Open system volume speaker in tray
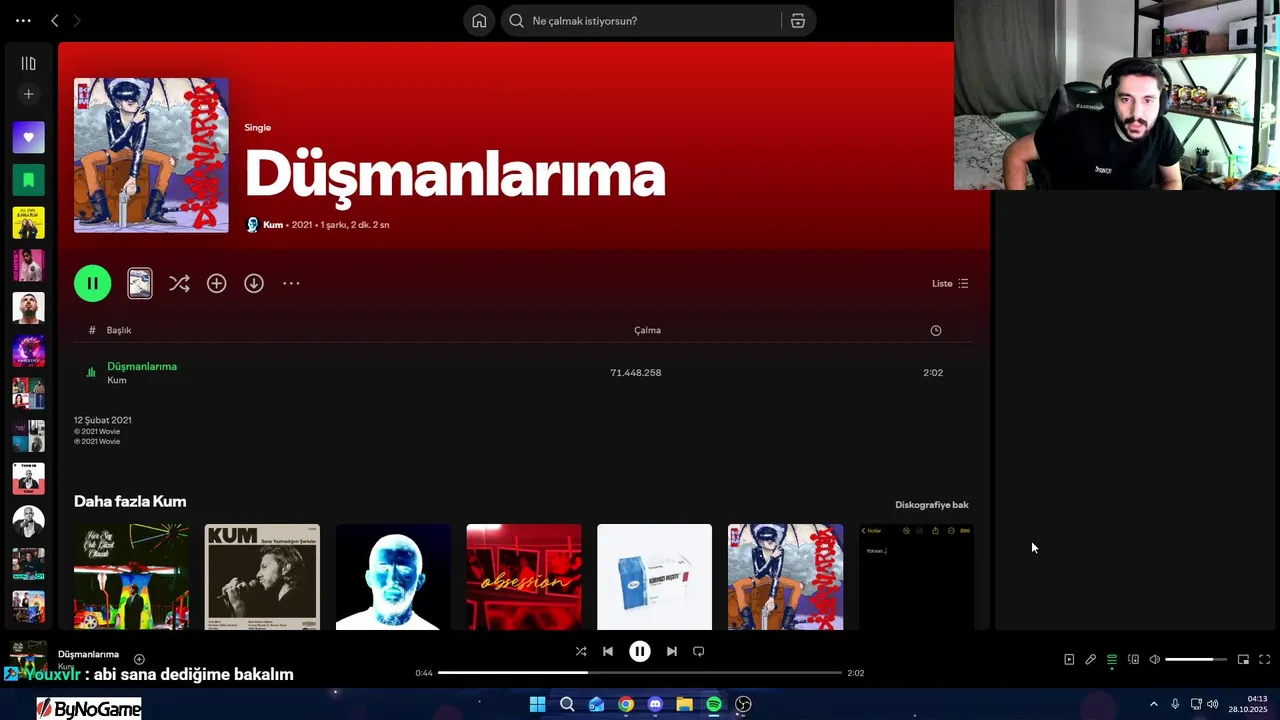Image resolution: width=1280 pixels, height=720 pixels. 1212,704
